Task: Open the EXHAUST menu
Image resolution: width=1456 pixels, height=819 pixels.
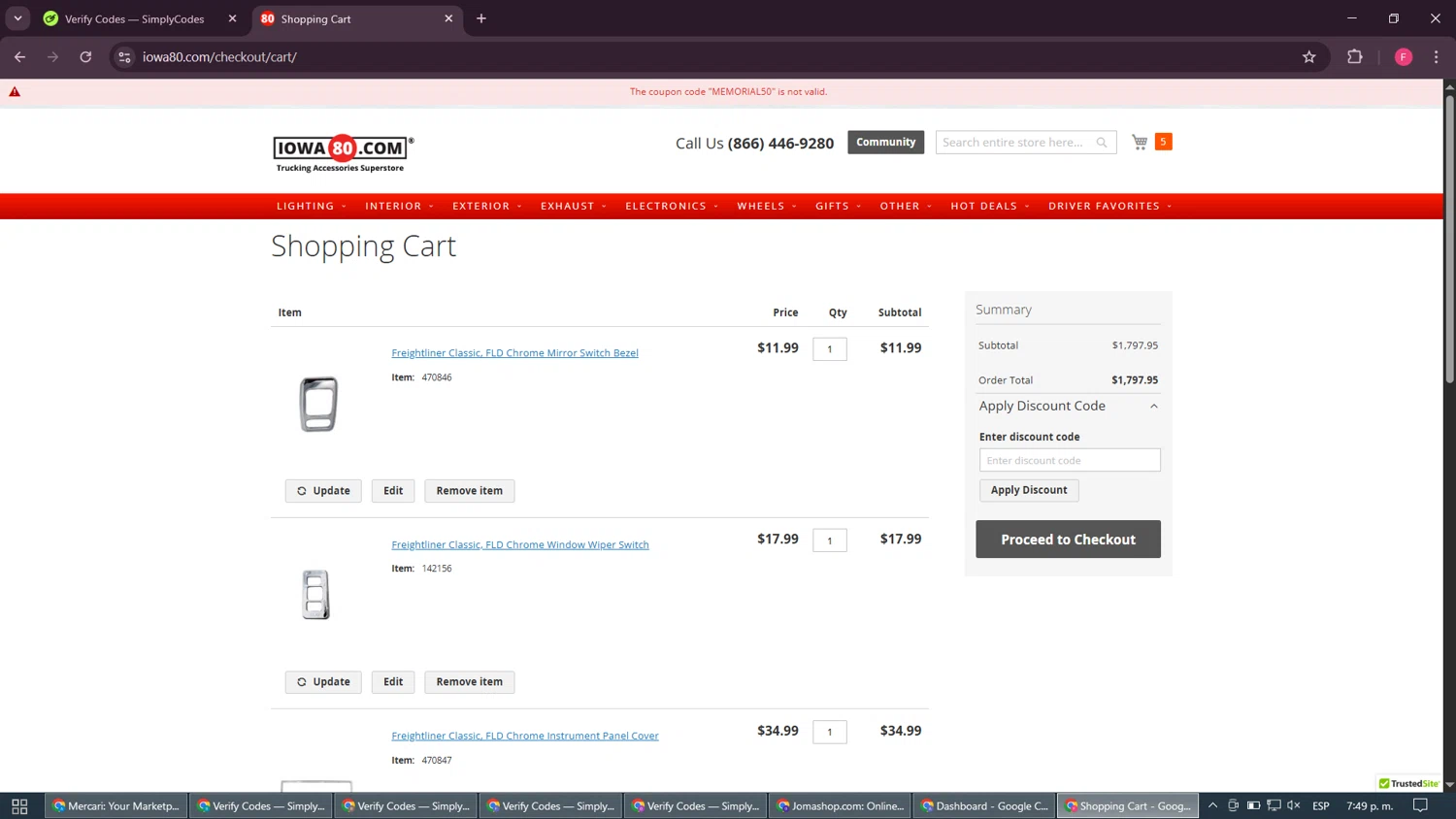Action: pyautogui.click(x=573, y=206)
